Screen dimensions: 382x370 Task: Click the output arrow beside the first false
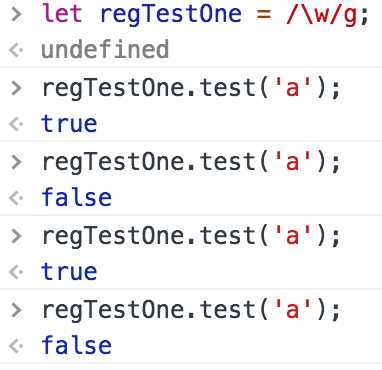click(x=16, y=198)
